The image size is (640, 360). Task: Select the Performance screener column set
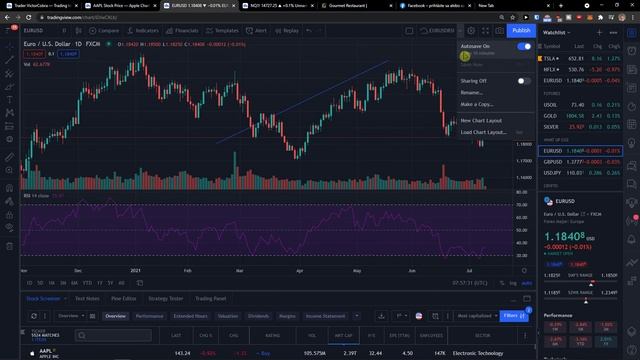[x=149, y=316]
